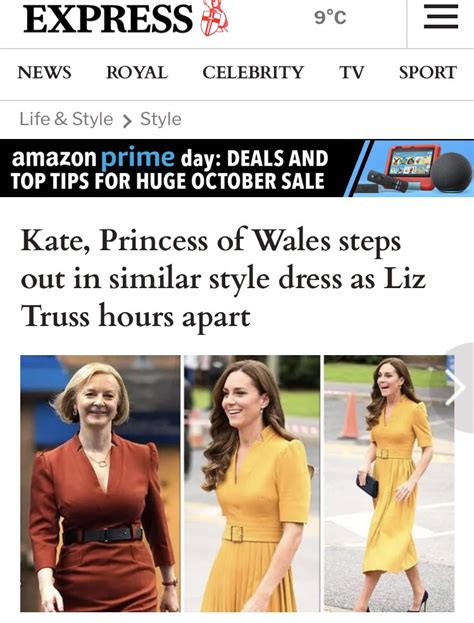Go to the CELEBRITY section
This screenshot has height=623, width=474.
click(253, 73)
